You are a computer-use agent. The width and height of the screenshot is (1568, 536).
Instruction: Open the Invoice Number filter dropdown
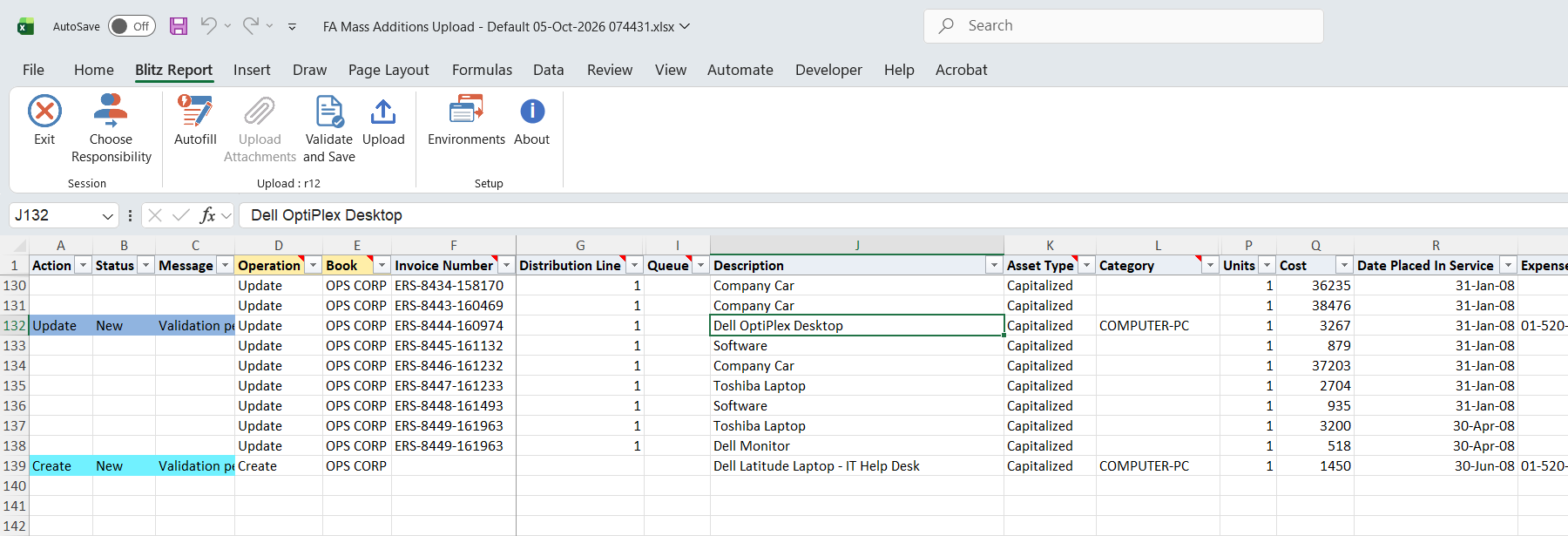coord(506,265)
